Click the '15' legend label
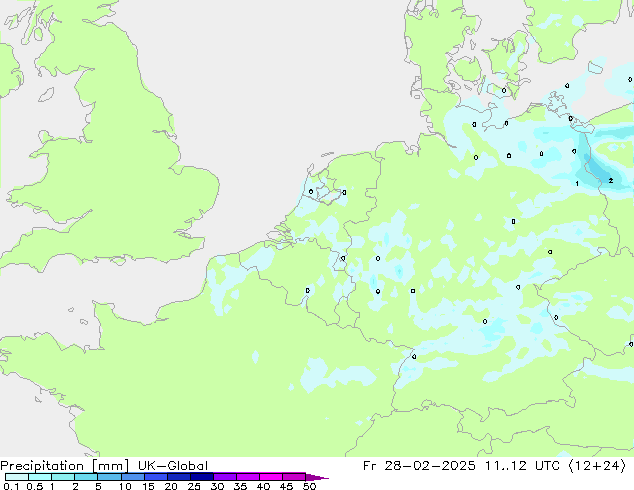This screenshot has height=490, width=634. click(x=148, y=486)
